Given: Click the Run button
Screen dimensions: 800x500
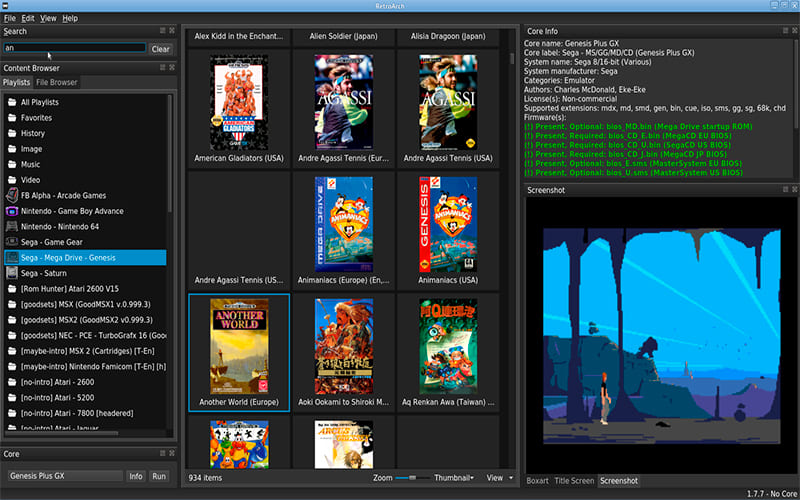Looking at the screenshot, I should pos(159,476).
